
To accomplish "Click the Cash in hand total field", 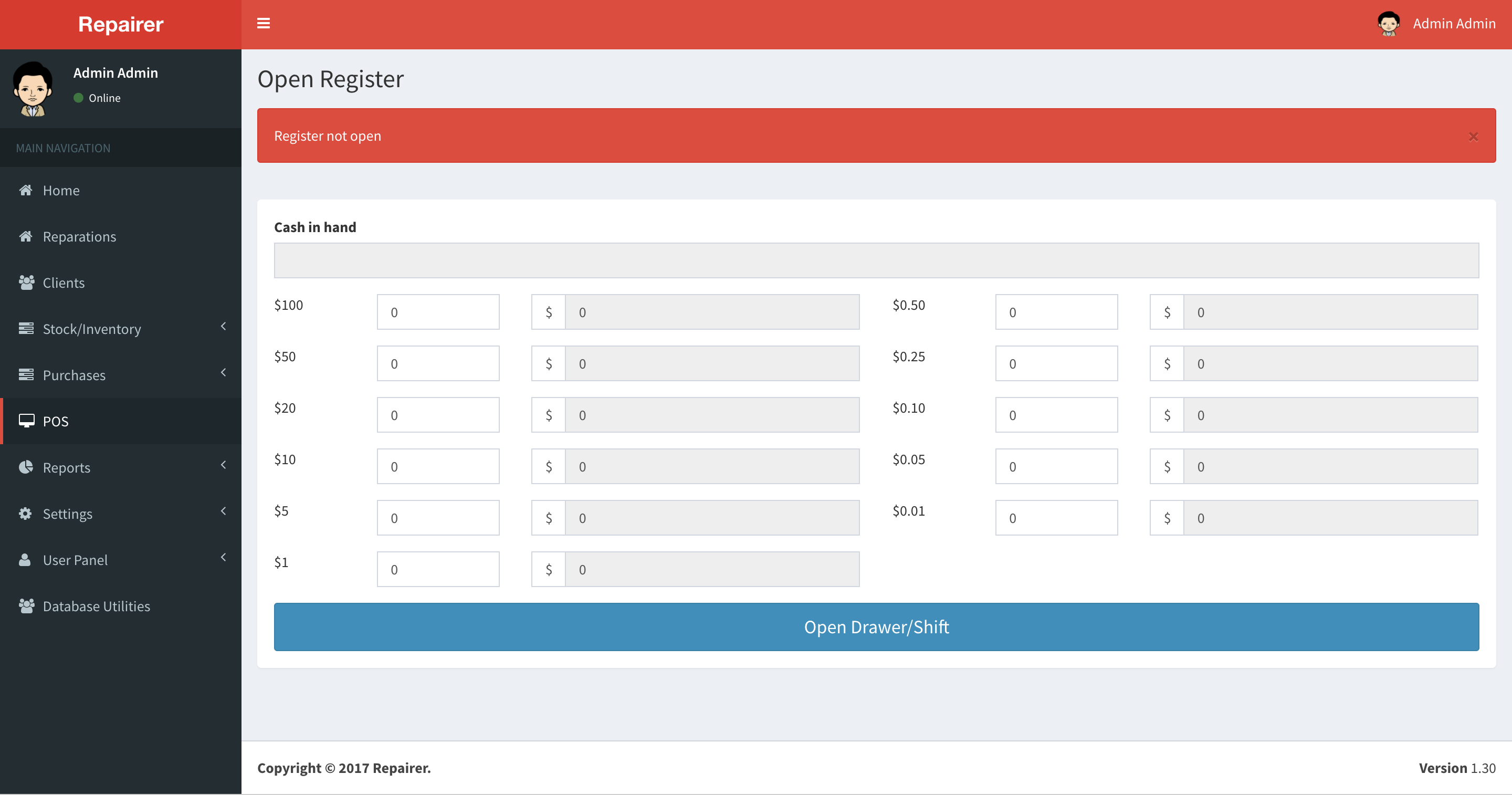I will [x=876, y=260].
